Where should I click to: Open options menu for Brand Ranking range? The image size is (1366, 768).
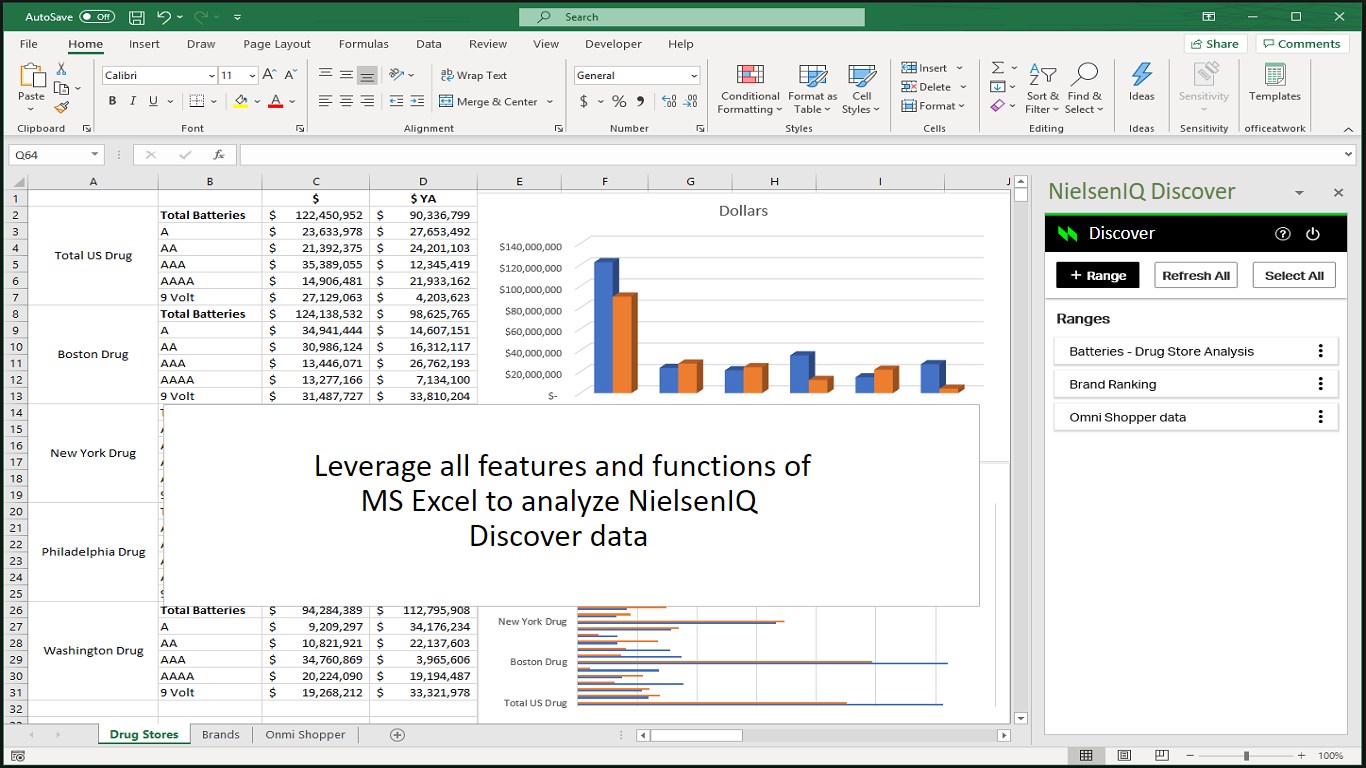1320,384
